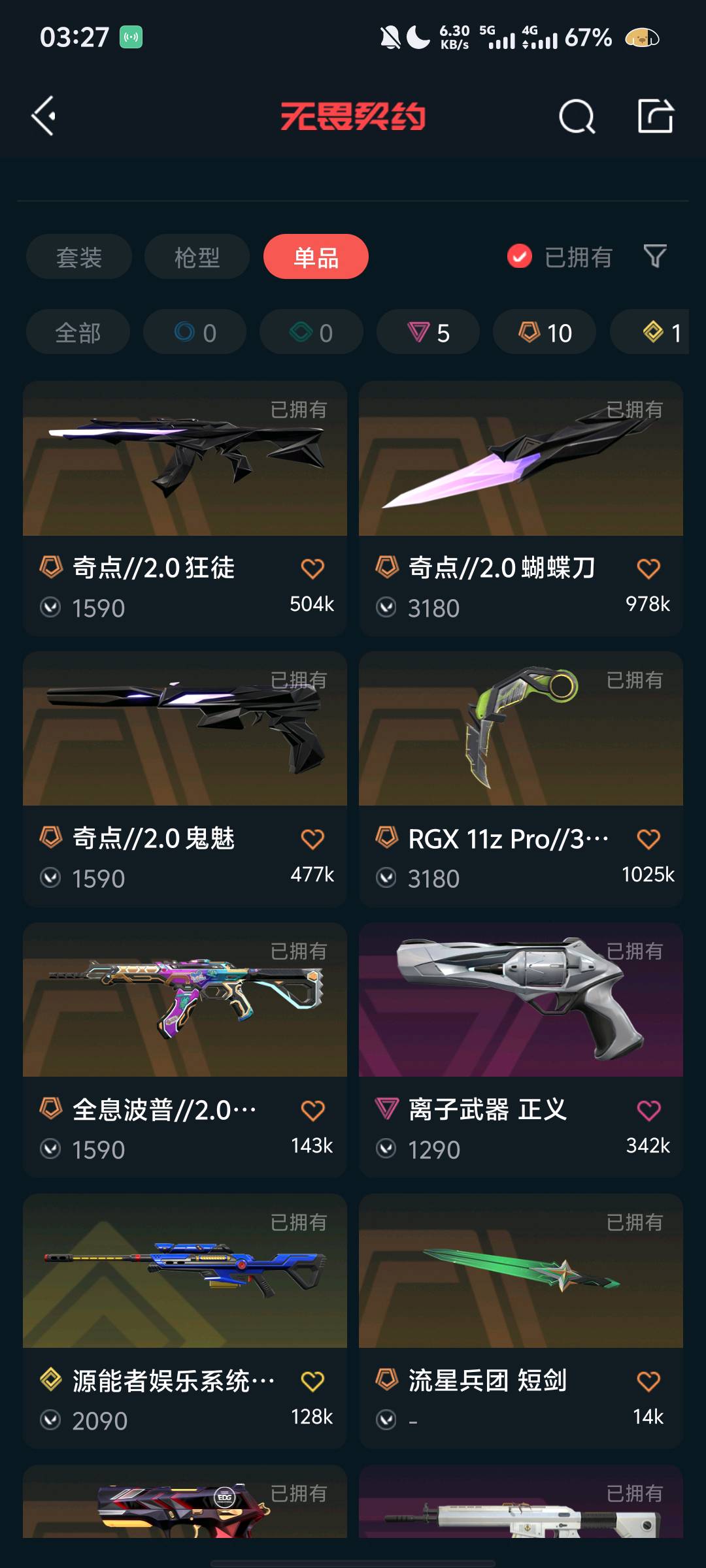
Task: Like the RGX 11z Pro heart icon
Action: pos(648,839)
